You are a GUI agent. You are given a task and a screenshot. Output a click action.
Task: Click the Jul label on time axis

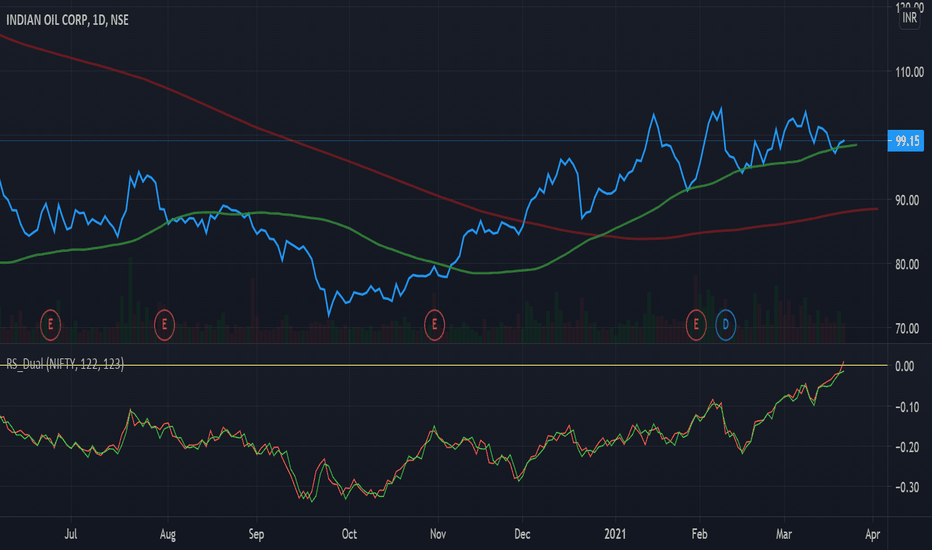[x=71, y=534]
